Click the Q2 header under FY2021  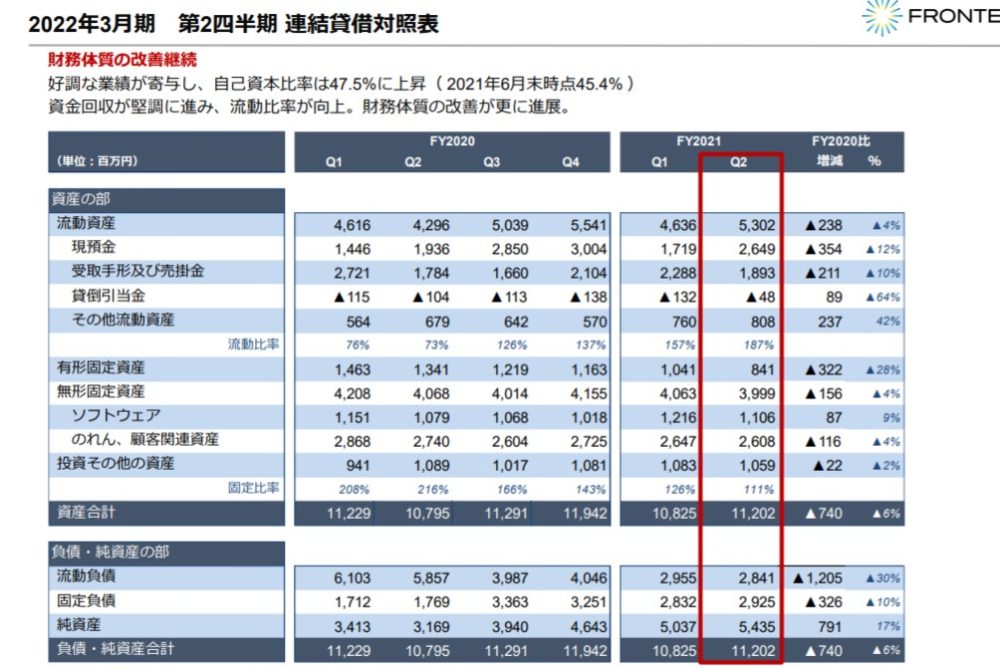point(739,162)
